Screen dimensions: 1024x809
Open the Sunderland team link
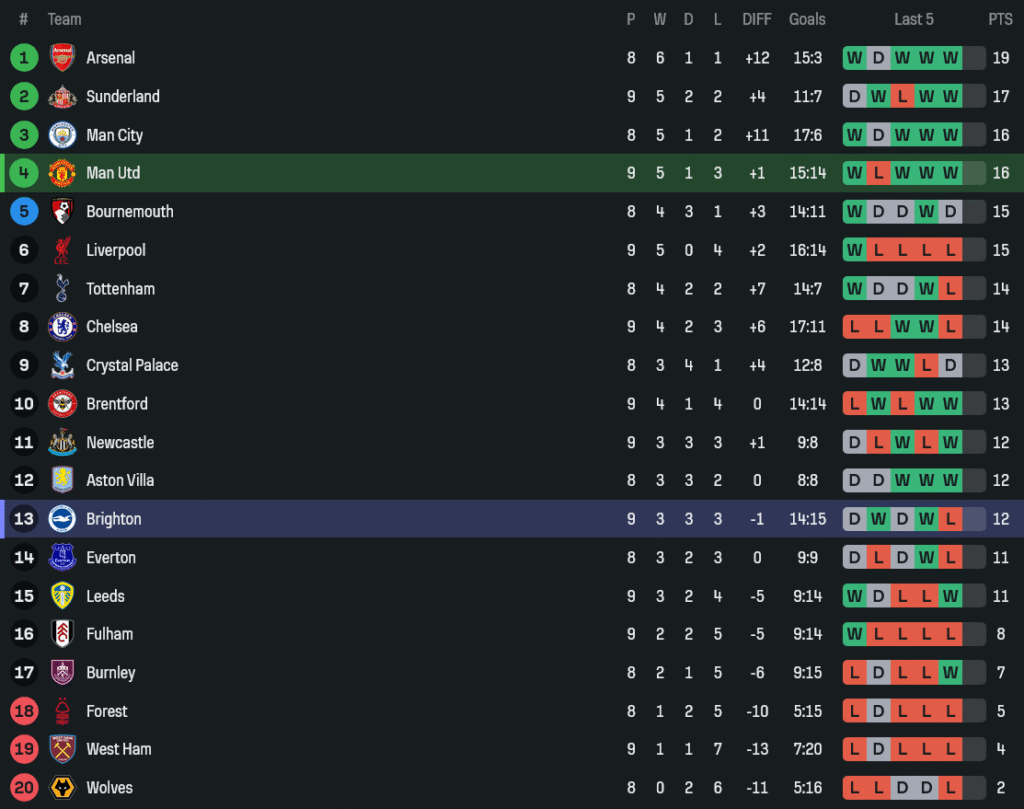[x=123, y=96]
